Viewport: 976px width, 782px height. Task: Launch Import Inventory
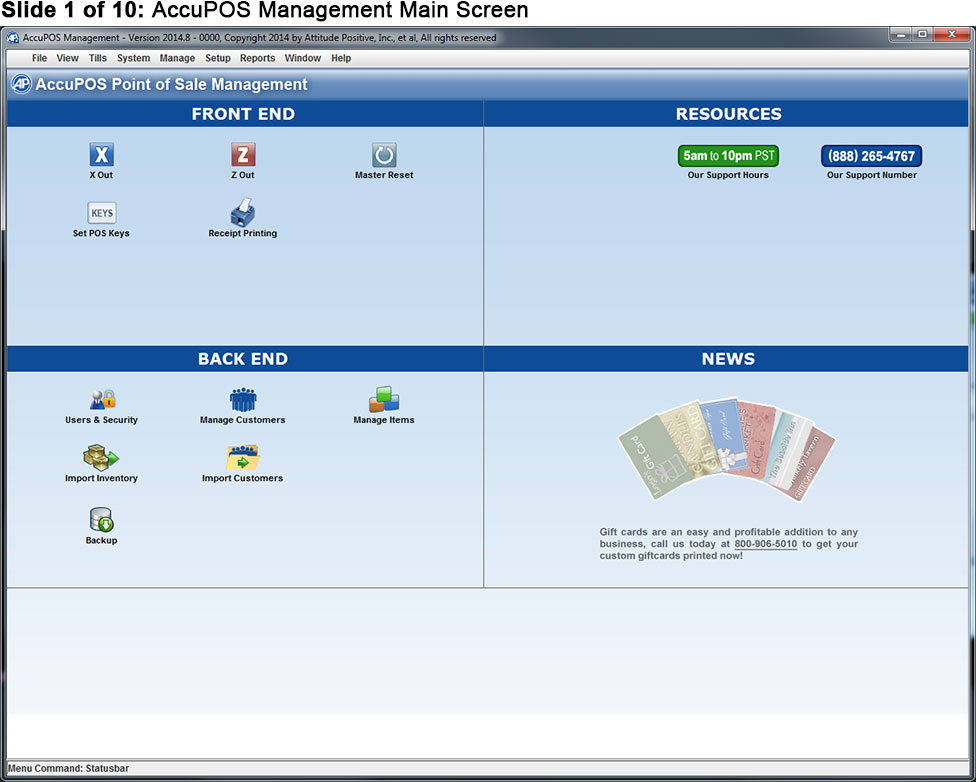(101, 458)
